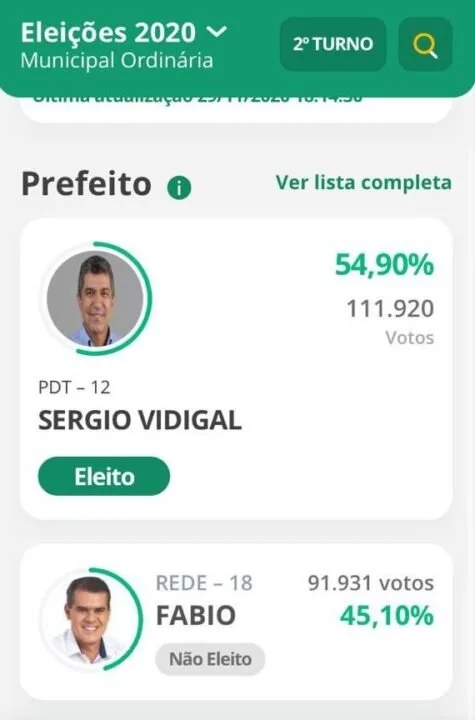Click the Prefeito info icon
Viewport: 475px width, 720px height.
[x=179, y=188]
